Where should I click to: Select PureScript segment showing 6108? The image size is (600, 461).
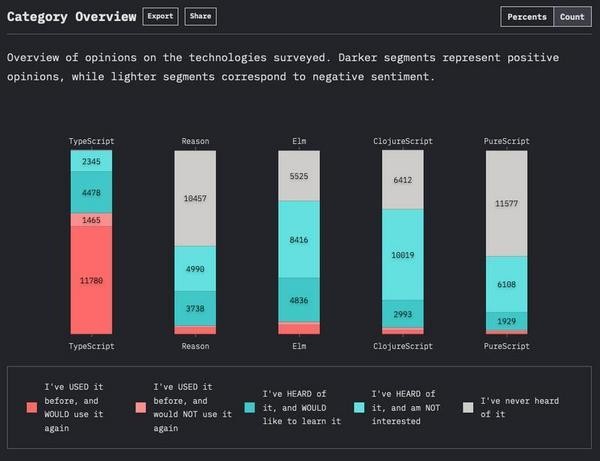pos(507,284)
